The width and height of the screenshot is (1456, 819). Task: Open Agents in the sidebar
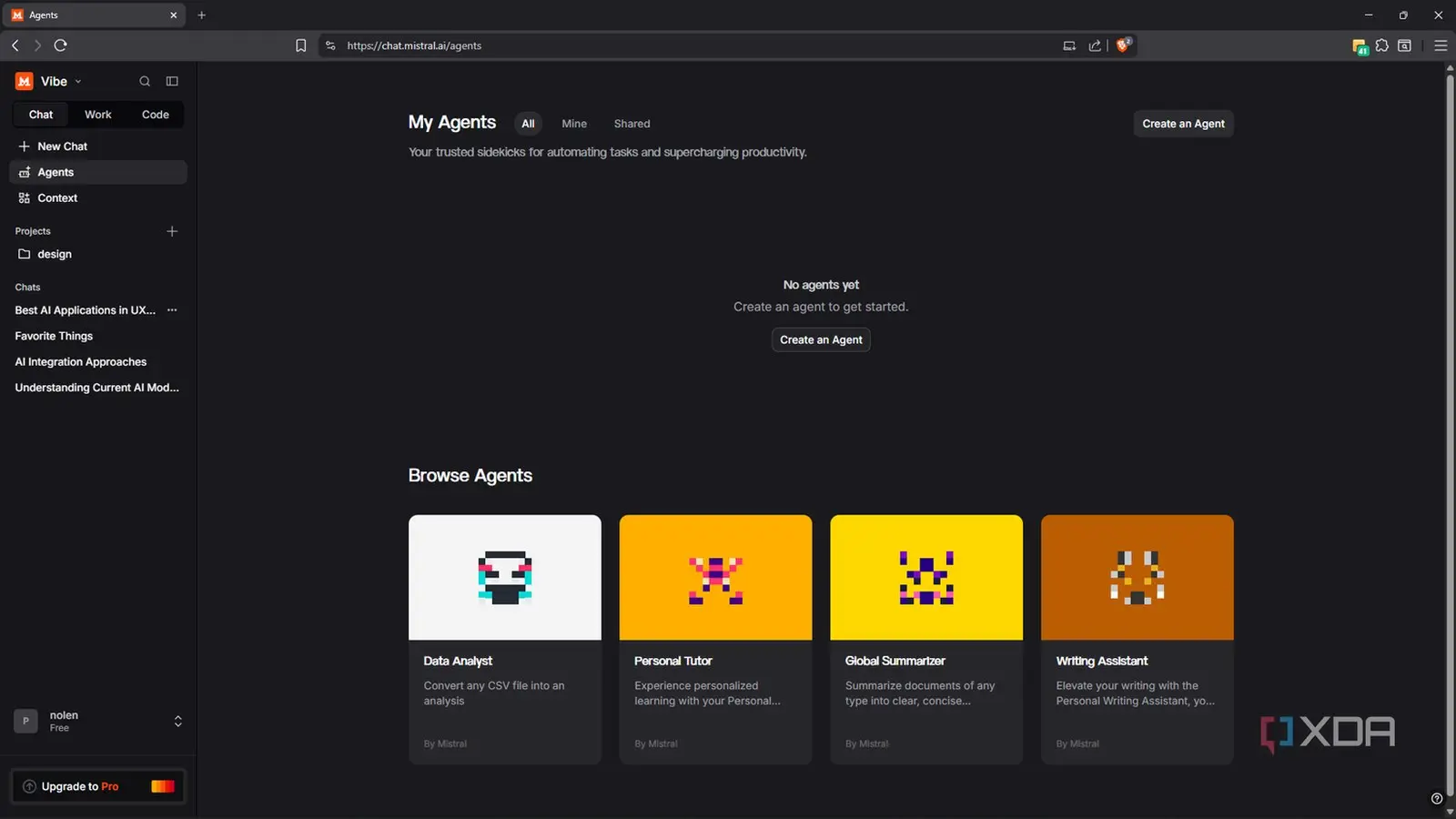[x=98, y=172]
